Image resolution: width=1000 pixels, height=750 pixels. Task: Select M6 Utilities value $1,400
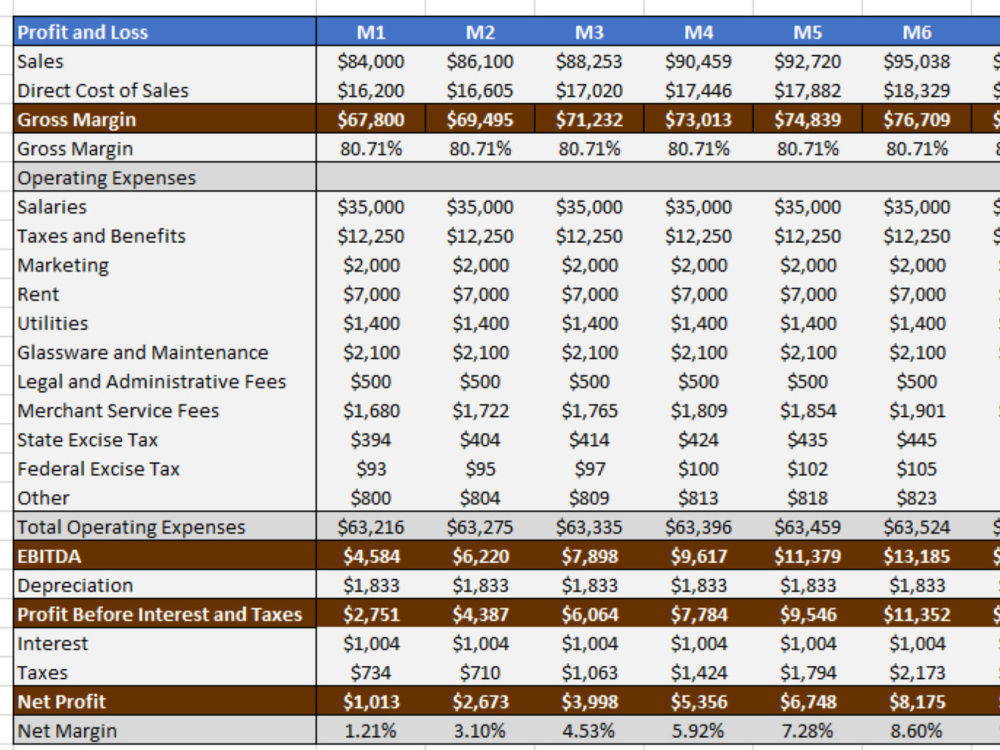916,323
